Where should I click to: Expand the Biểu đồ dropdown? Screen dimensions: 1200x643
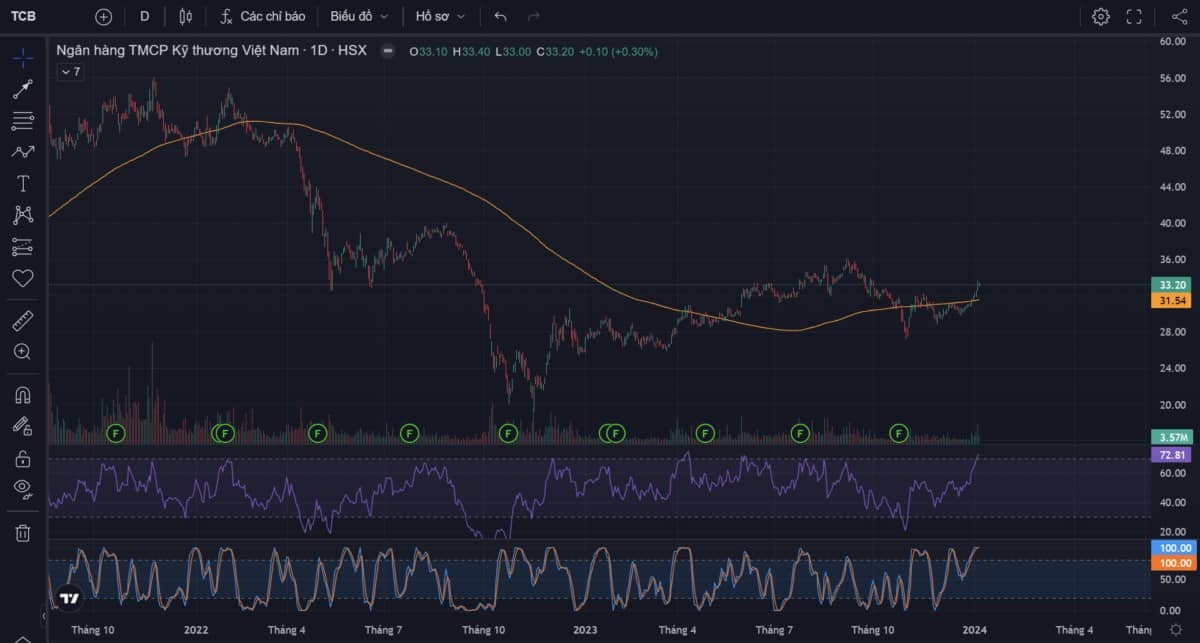point(359,16)
